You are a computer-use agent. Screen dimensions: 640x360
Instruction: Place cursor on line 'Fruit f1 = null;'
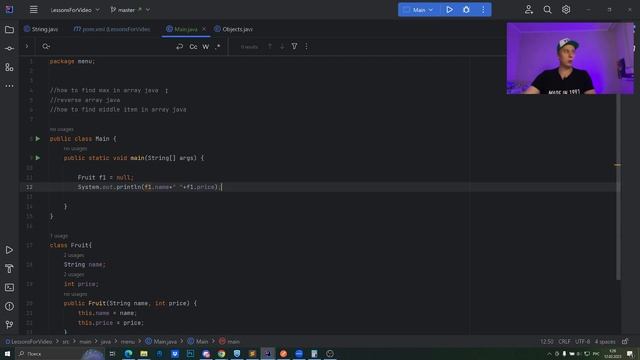[x=105, y=177]
